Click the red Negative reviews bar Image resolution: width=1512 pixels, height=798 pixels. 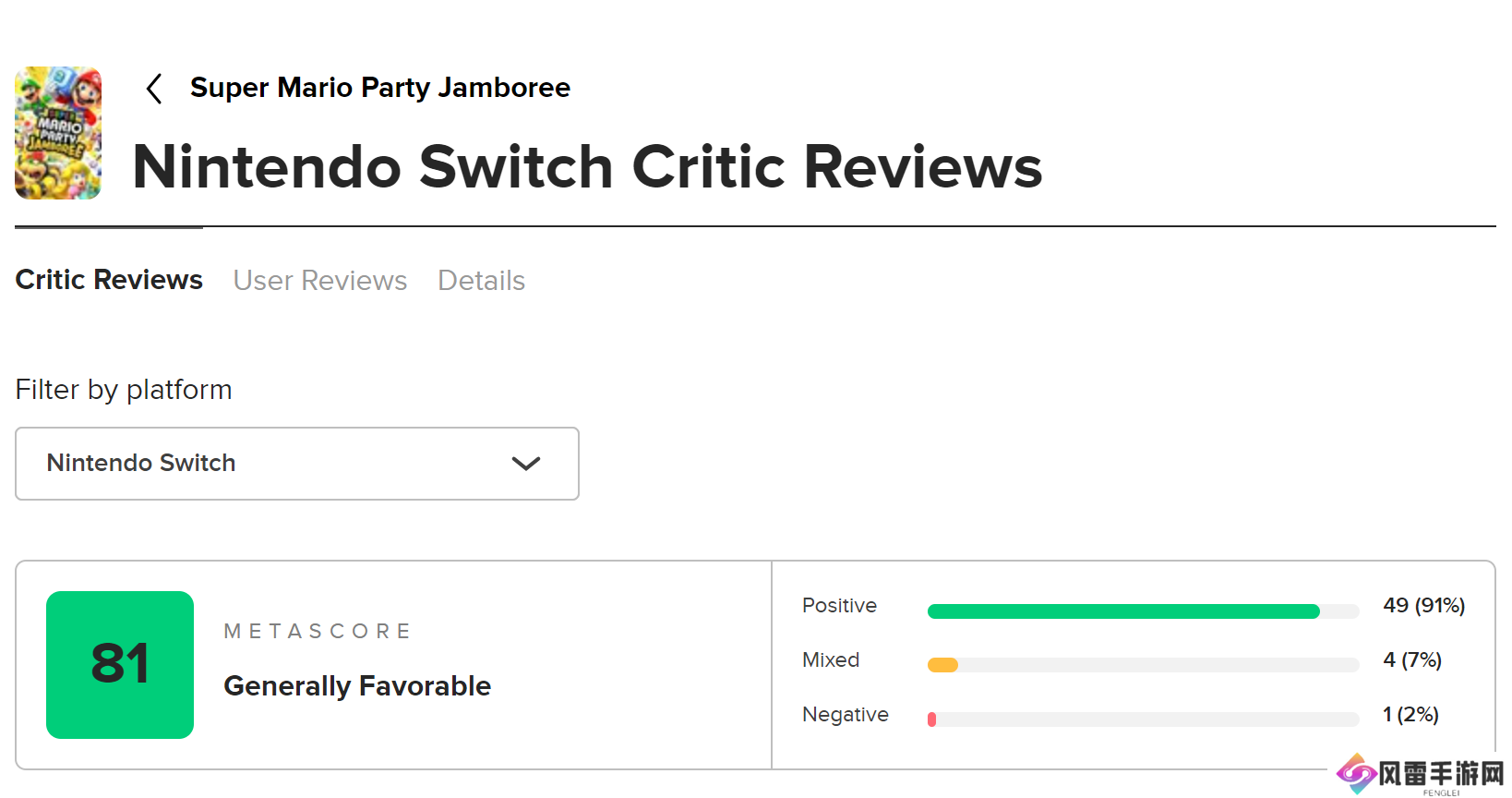(932, 719)
